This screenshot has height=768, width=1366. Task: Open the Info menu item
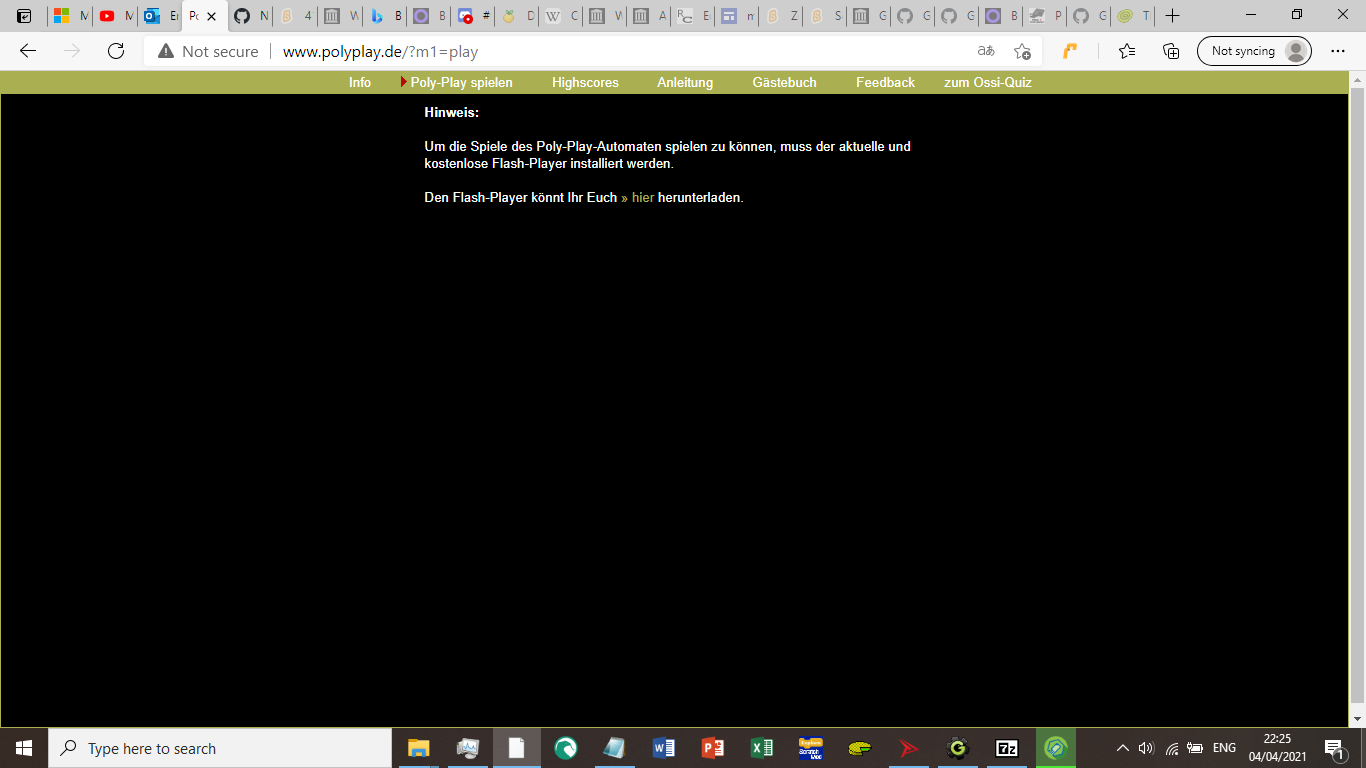360,83
